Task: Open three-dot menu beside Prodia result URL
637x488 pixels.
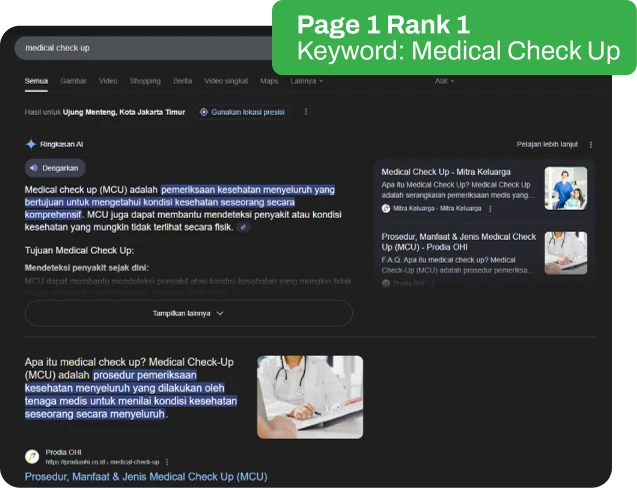Action: pyautogui.click(x=167, y=462)
